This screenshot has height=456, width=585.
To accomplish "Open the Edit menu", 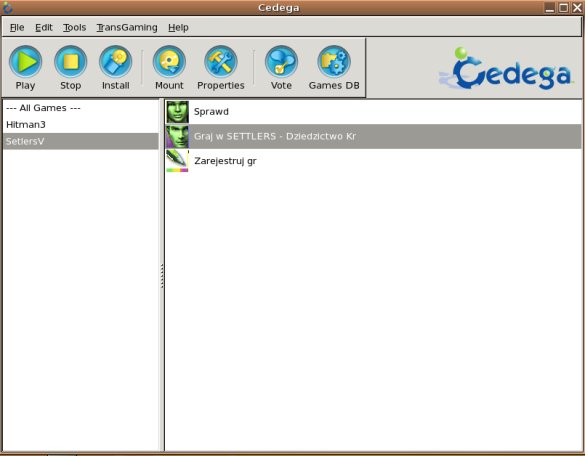I will pyautogui.click(x=44, y=27).
